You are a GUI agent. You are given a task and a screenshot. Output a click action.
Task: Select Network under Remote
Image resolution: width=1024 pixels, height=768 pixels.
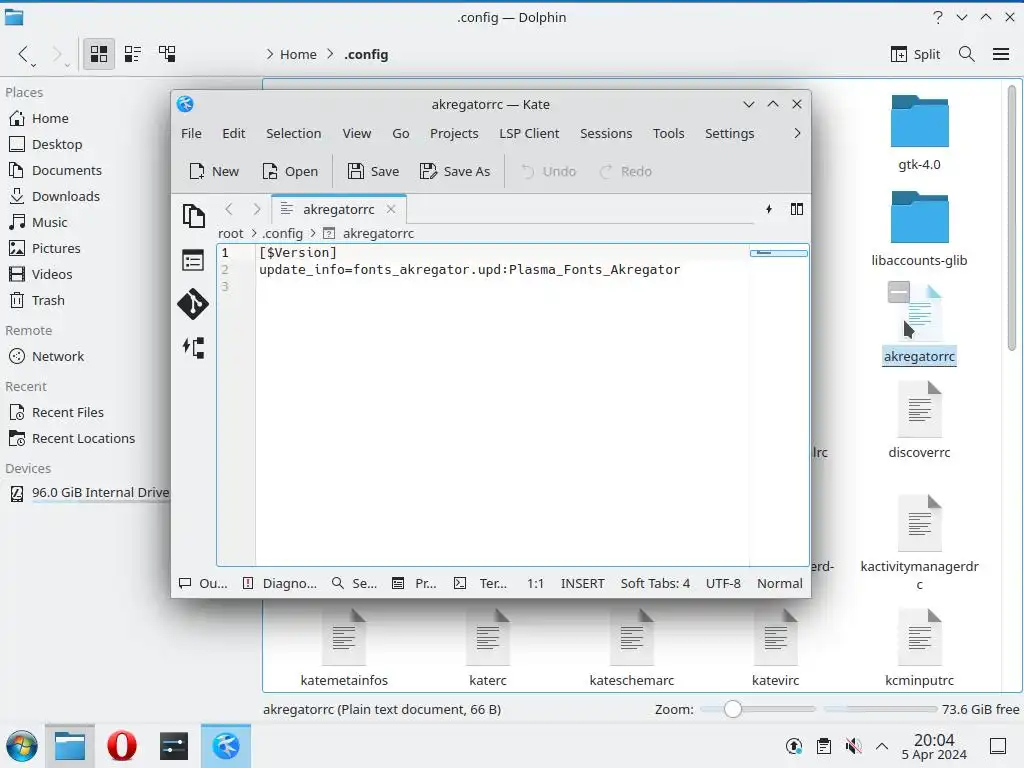[x=57, y=357]
